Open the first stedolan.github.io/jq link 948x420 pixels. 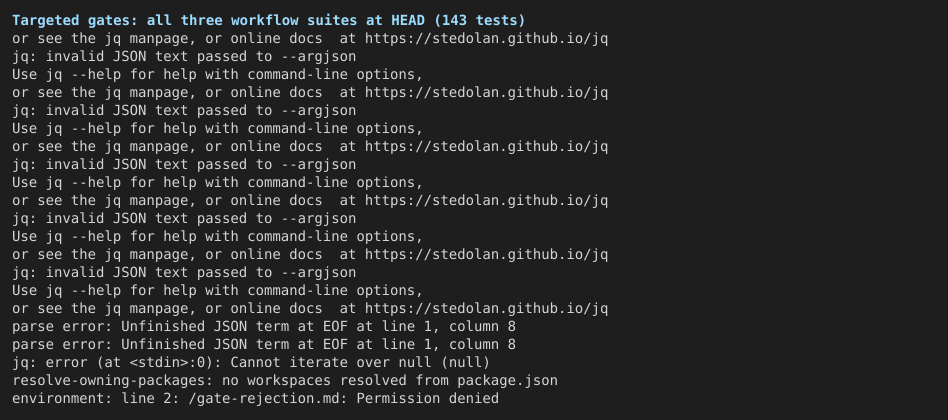pyautogui.click(x=486, y=39)
